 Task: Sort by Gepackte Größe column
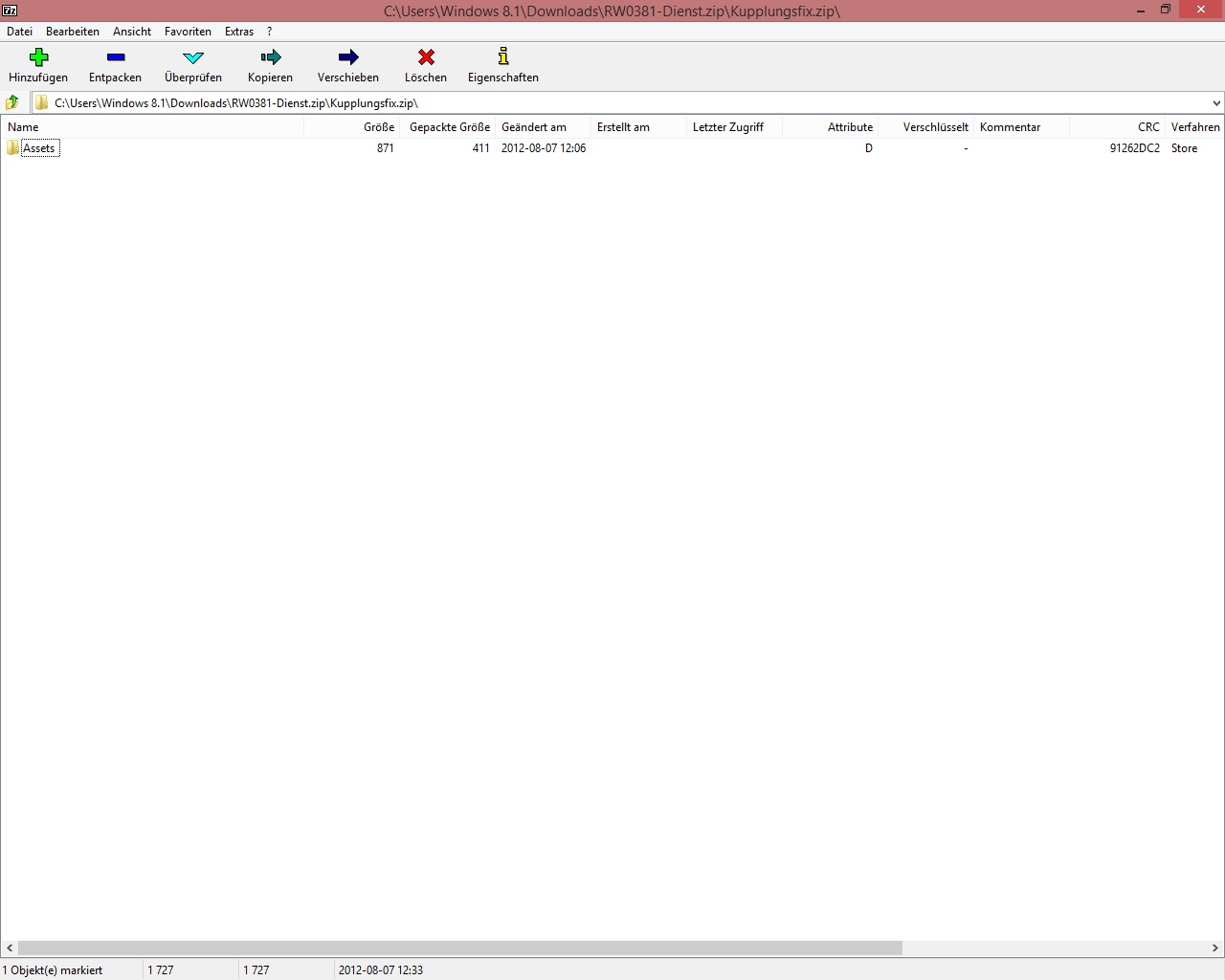[448, 127]
